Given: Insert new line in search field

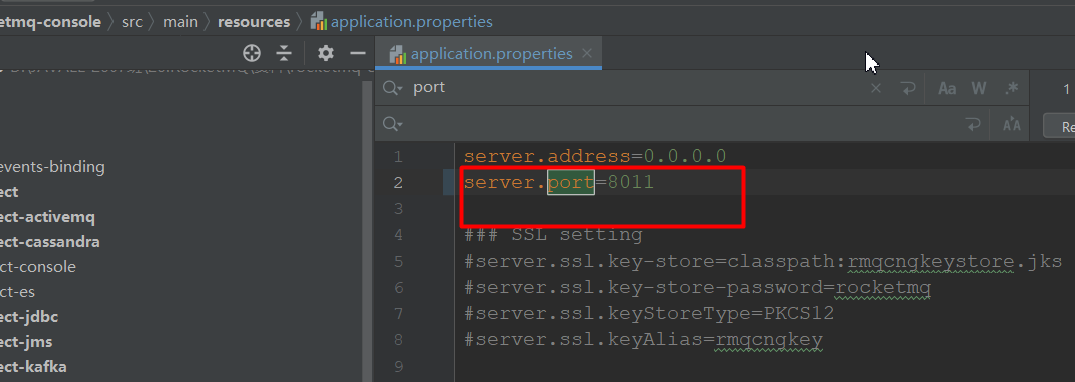Looking at the screenshot, I should click(x=908, y=88).
